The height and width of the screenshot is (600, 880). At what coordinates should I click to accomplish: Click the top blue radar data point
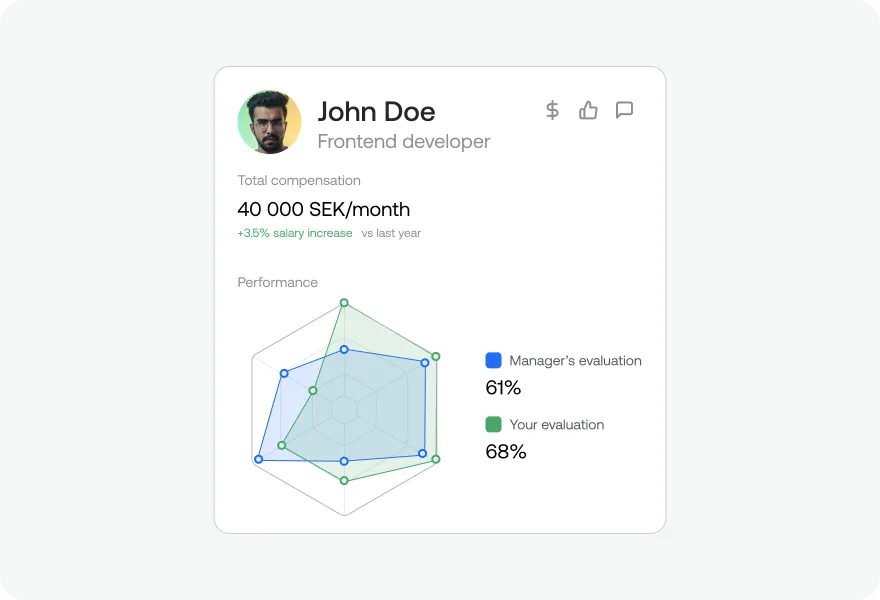pos(345,350)
